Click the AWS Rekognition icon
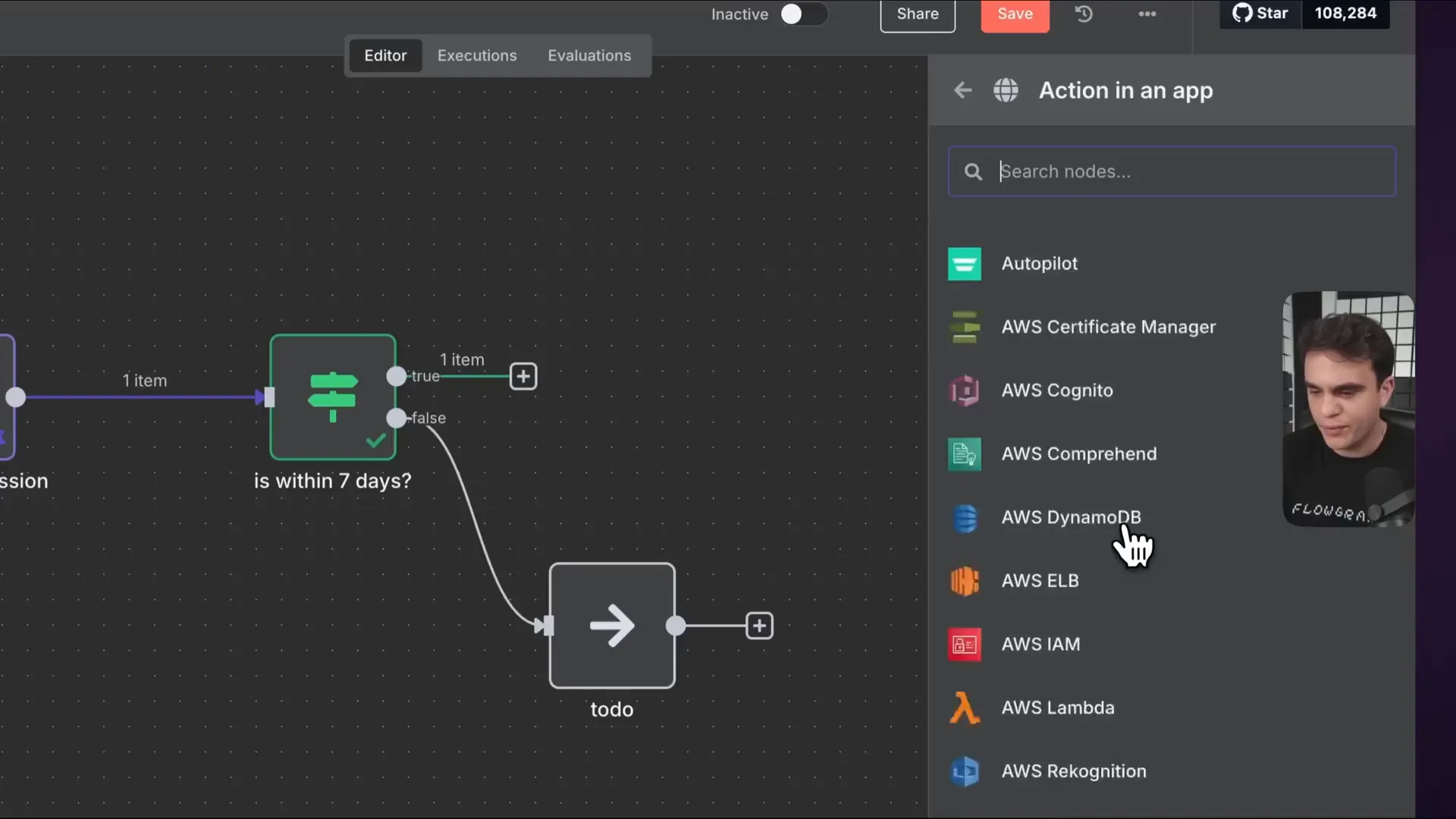The image size is (1456, 819). coord(965,771)
